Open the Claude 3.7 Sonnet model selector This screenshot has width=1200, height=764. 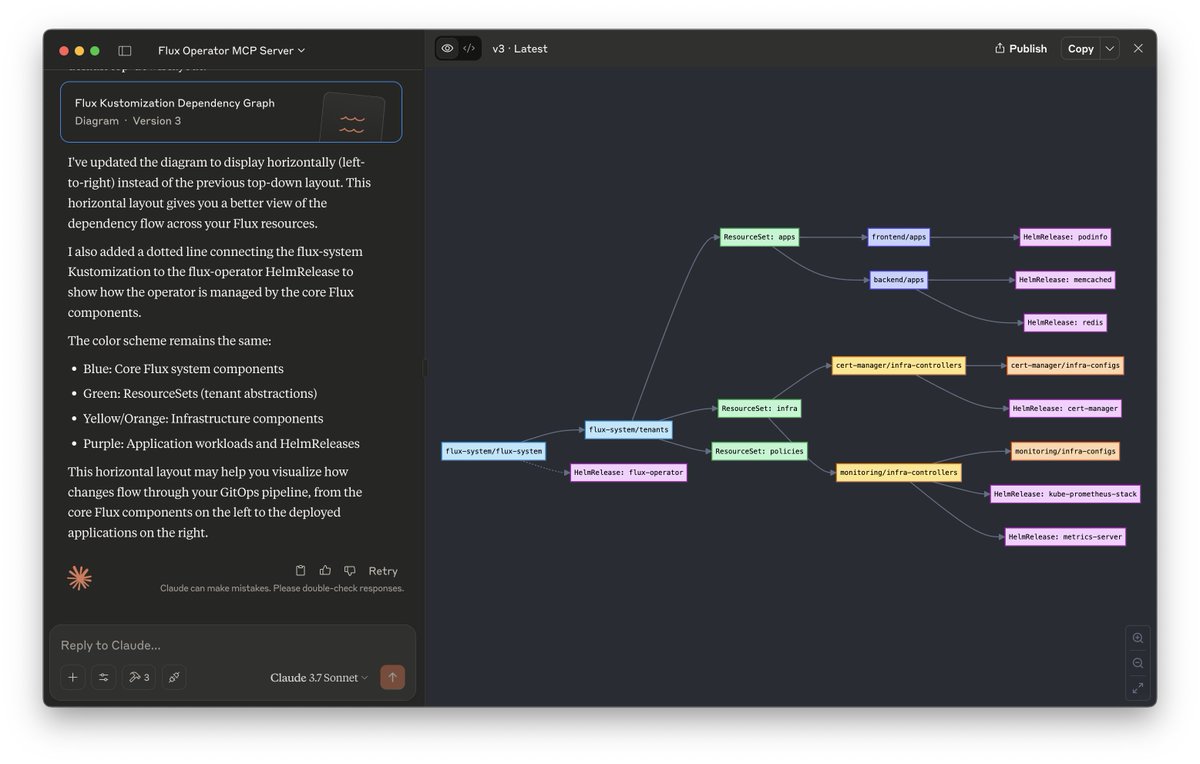click(319, 678)
